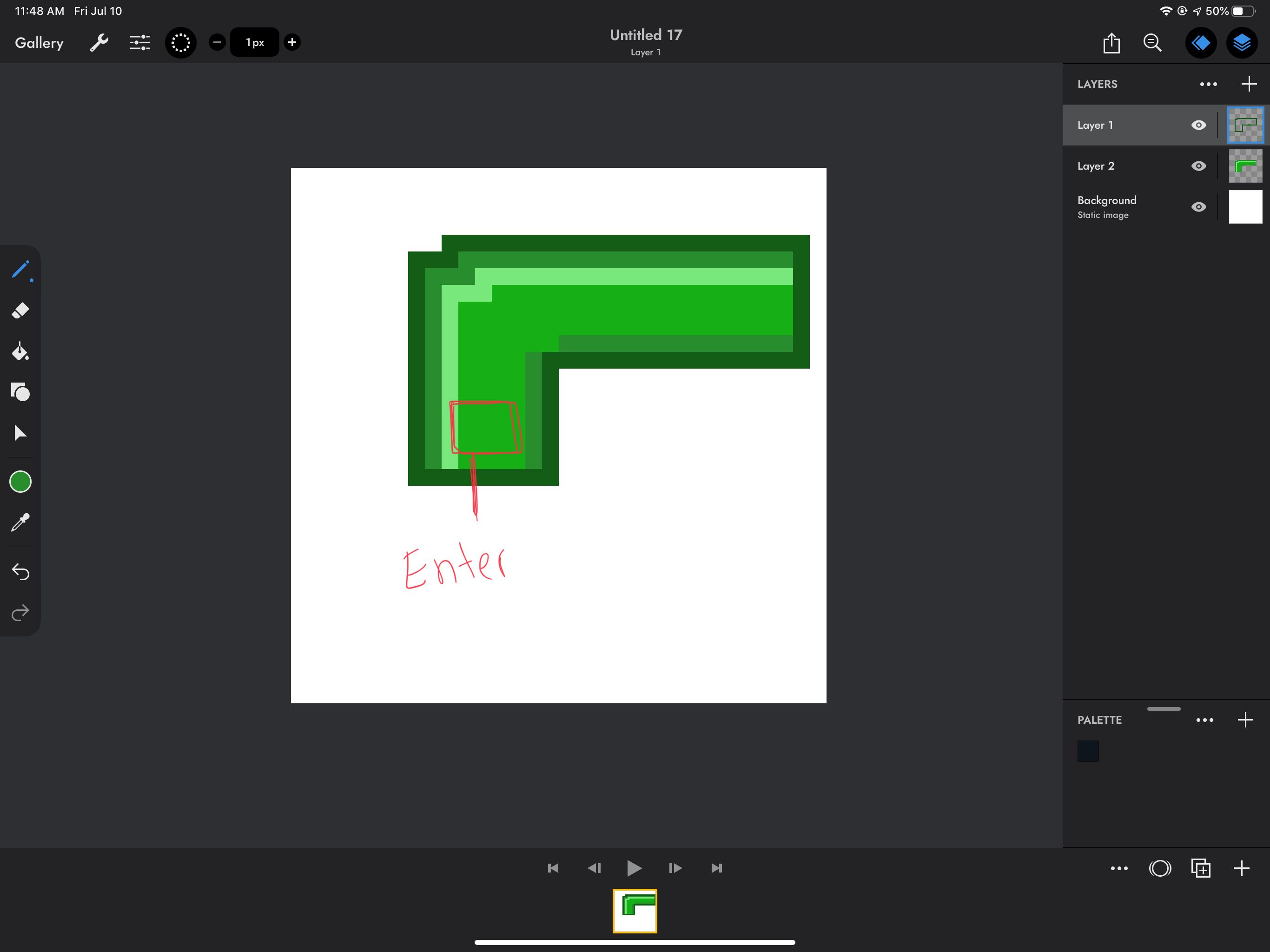Toggle Layer 2 visibility
Screen dimensions: 1270x952
[1198, 166]
